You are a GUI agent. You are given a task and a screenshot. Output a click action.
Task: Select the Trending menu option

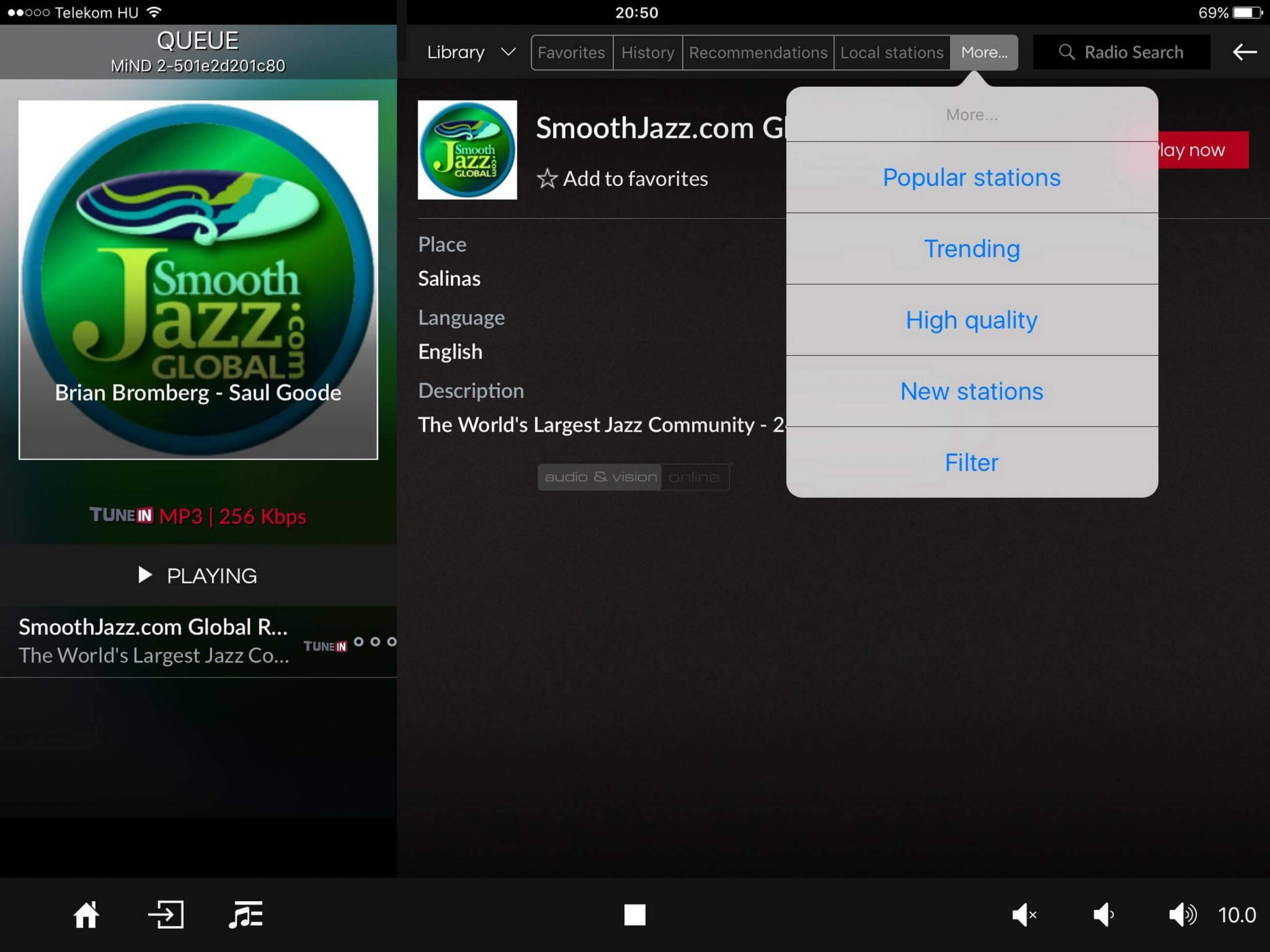pos(972,248)
